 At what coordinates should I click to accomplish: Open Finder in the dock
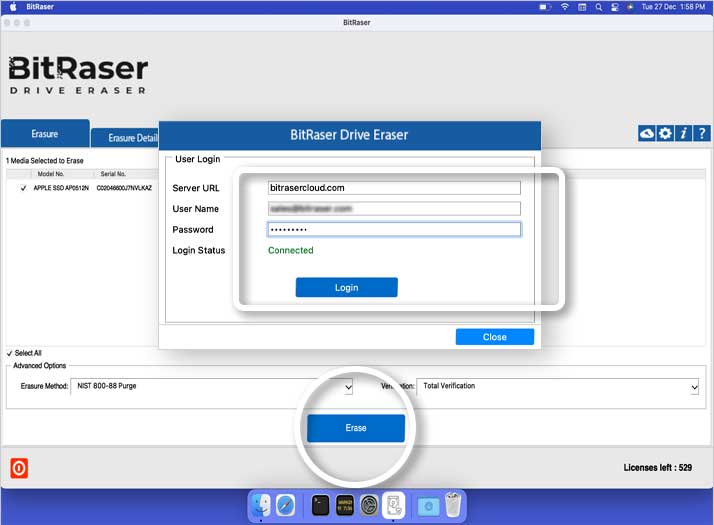[261, 505]
